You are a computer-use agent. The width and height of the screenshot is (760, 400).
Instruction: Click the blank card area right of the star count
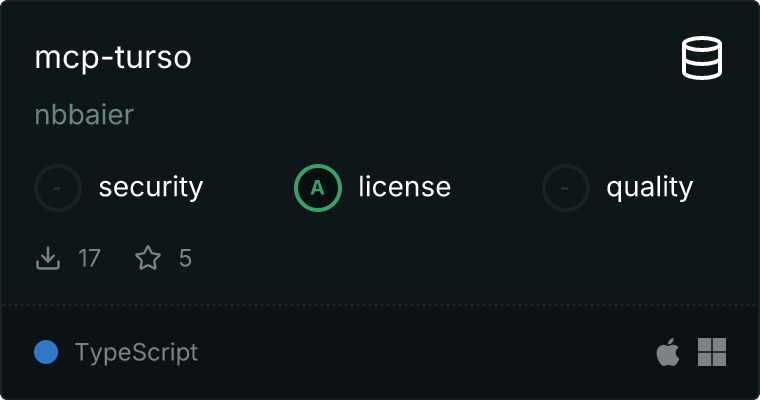[x=450, y=259]
